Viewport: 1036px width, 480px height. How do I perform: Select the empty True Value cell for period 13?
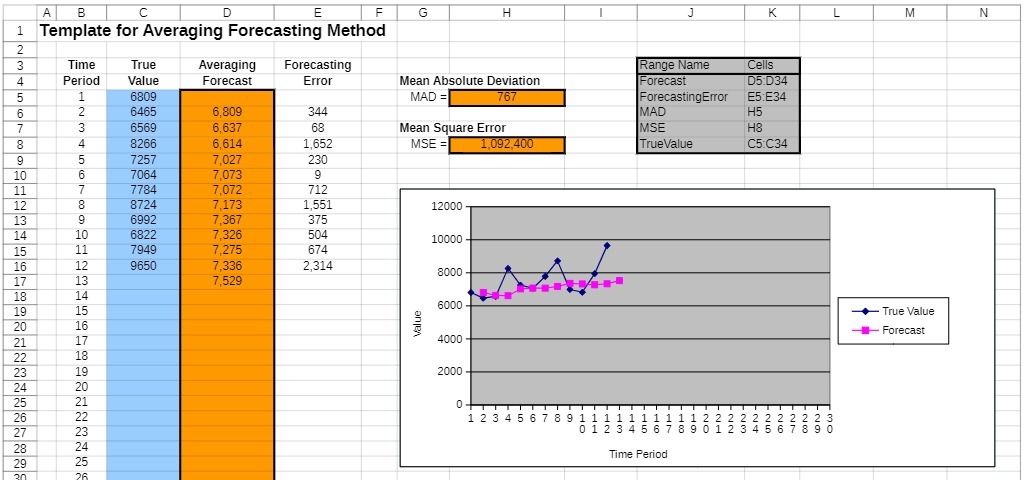(x=143, y=281)
